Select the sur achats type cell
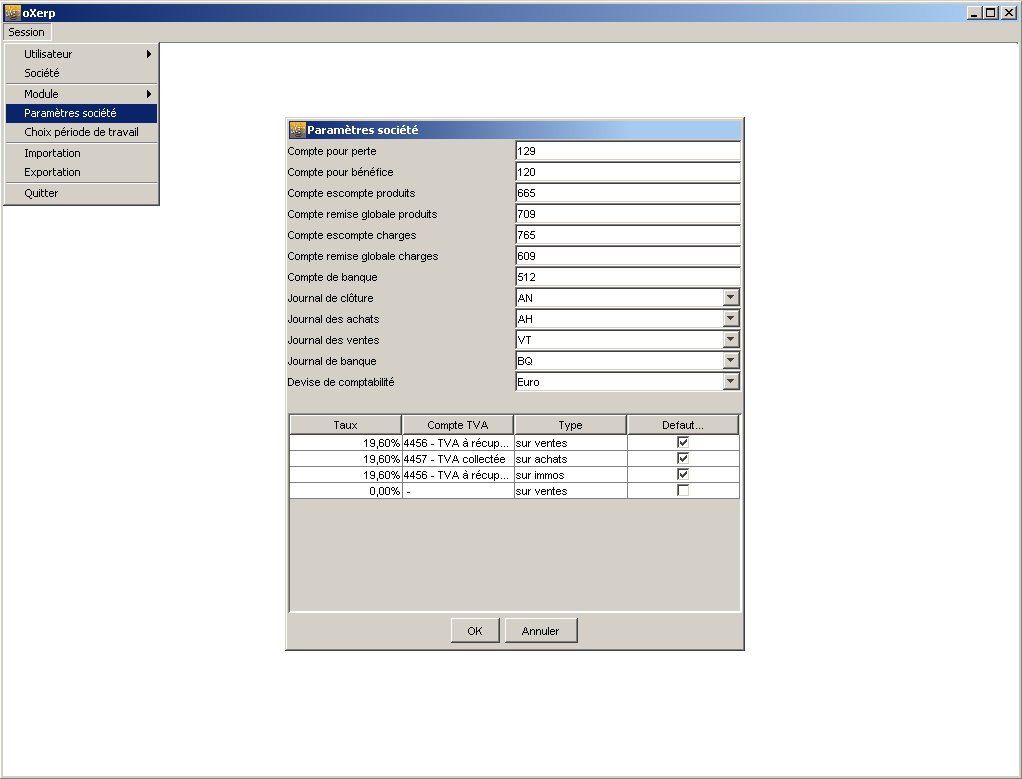This screenshot has height=779, width=1022. click(570, 459)
